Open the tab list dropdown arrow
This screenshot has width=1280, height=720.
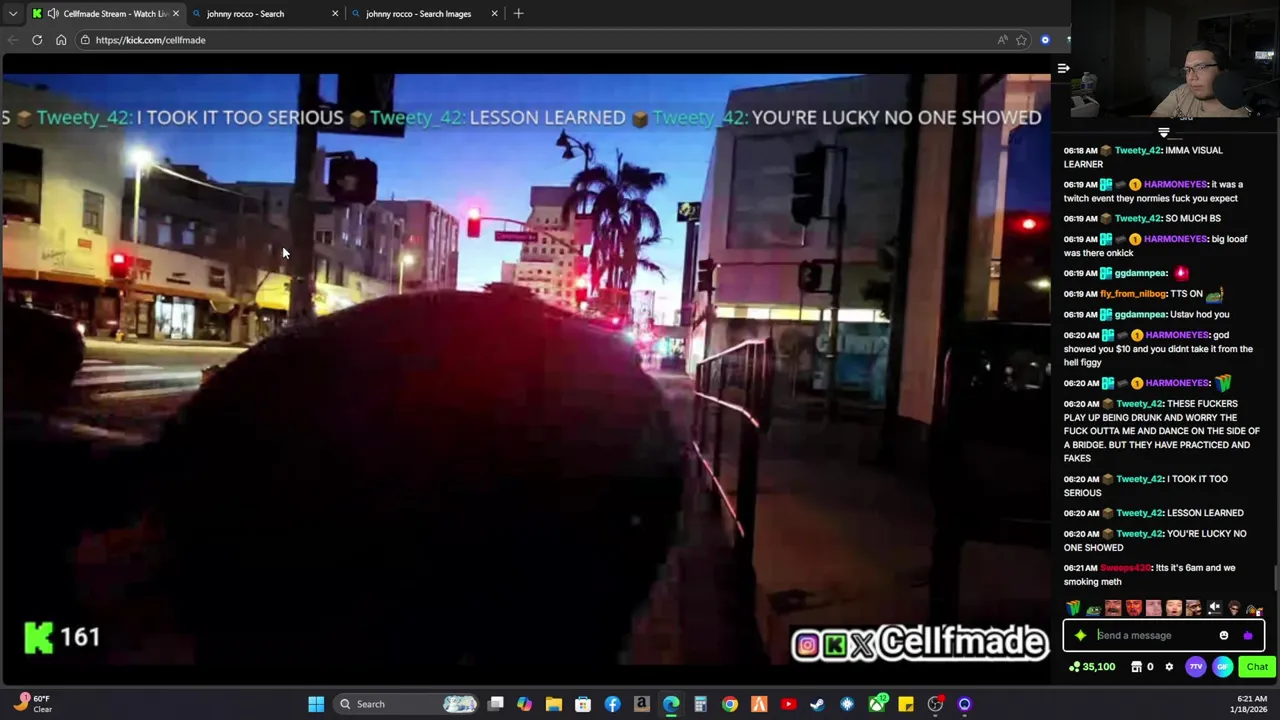coord(12,14)
